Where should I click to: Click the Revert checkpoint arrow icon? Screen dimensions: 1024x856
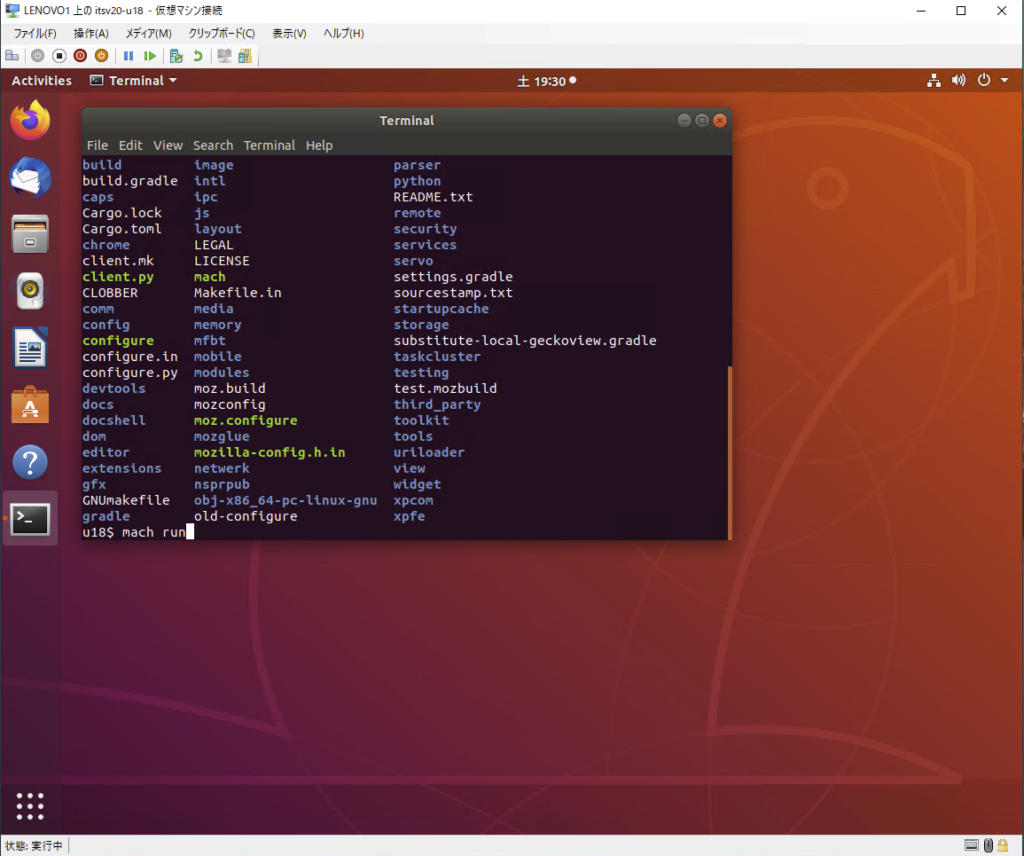click(x=197, y=56)
